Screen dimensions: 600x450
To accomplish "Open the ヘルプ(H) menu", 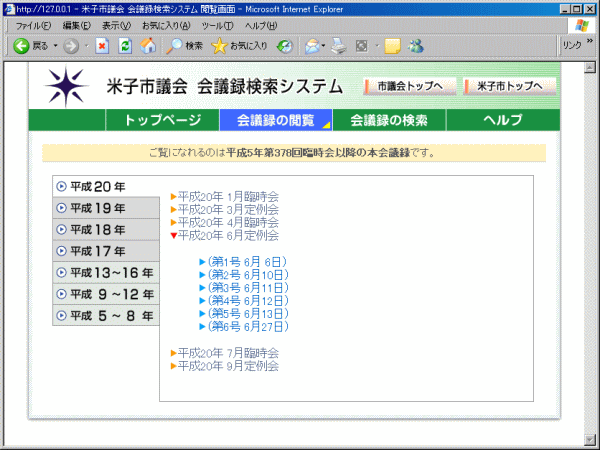I will pyautogui.click(x=261, y=26).
